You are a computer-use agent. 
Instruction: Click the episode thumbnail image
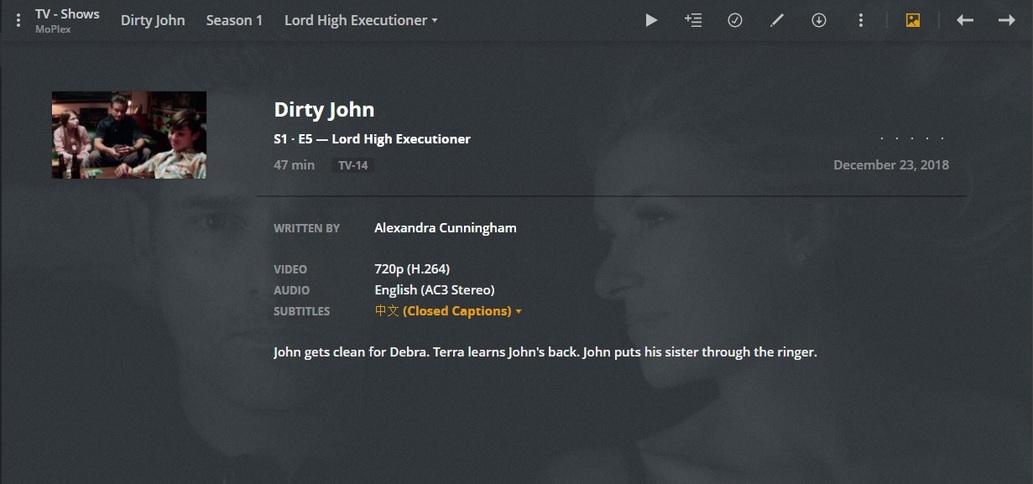tap(129, 135)
